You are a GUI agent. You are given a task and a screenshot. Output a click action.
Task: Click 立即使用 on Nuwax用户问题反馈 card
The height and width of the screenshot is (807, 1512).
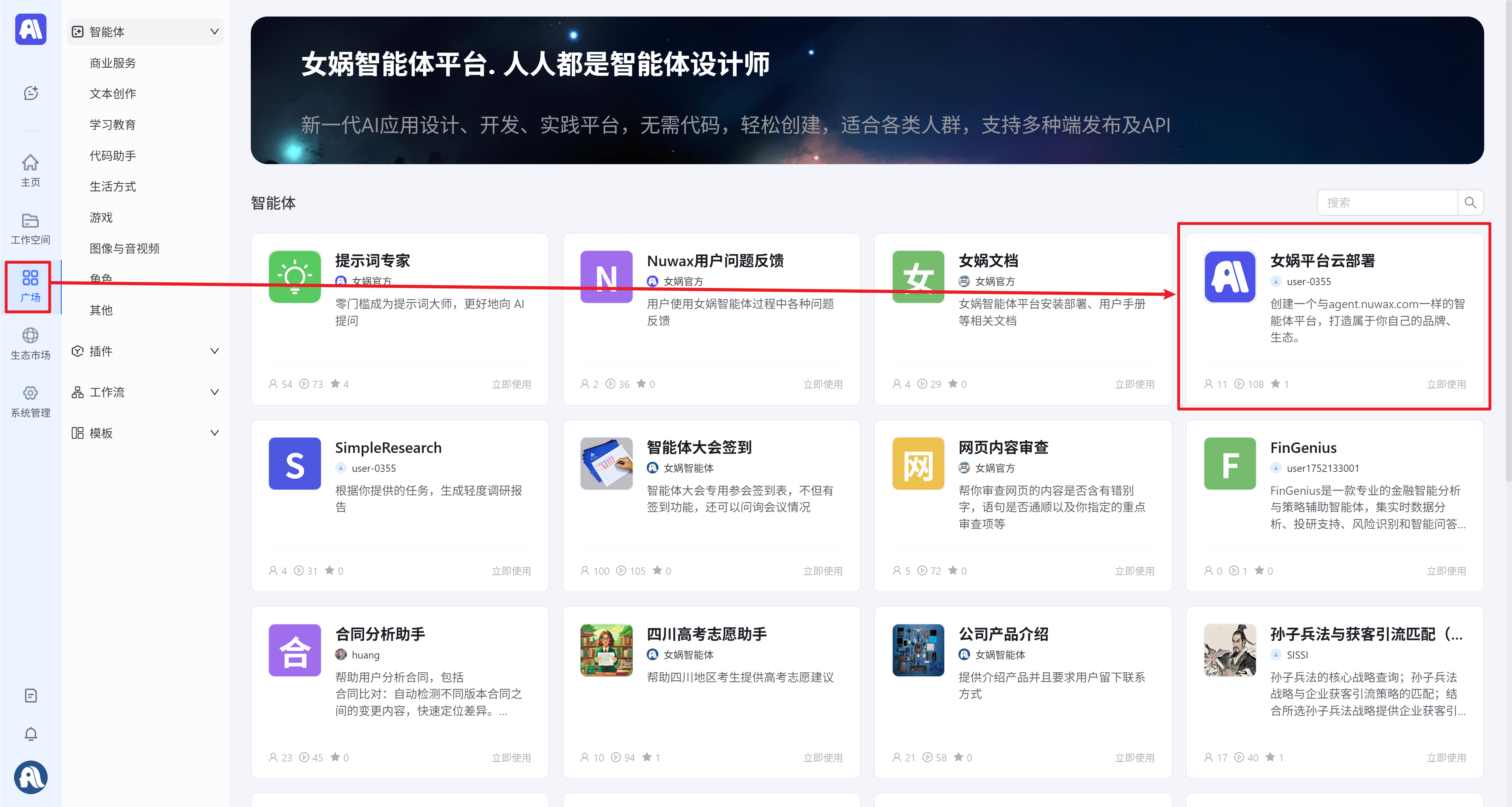point(822,384)
